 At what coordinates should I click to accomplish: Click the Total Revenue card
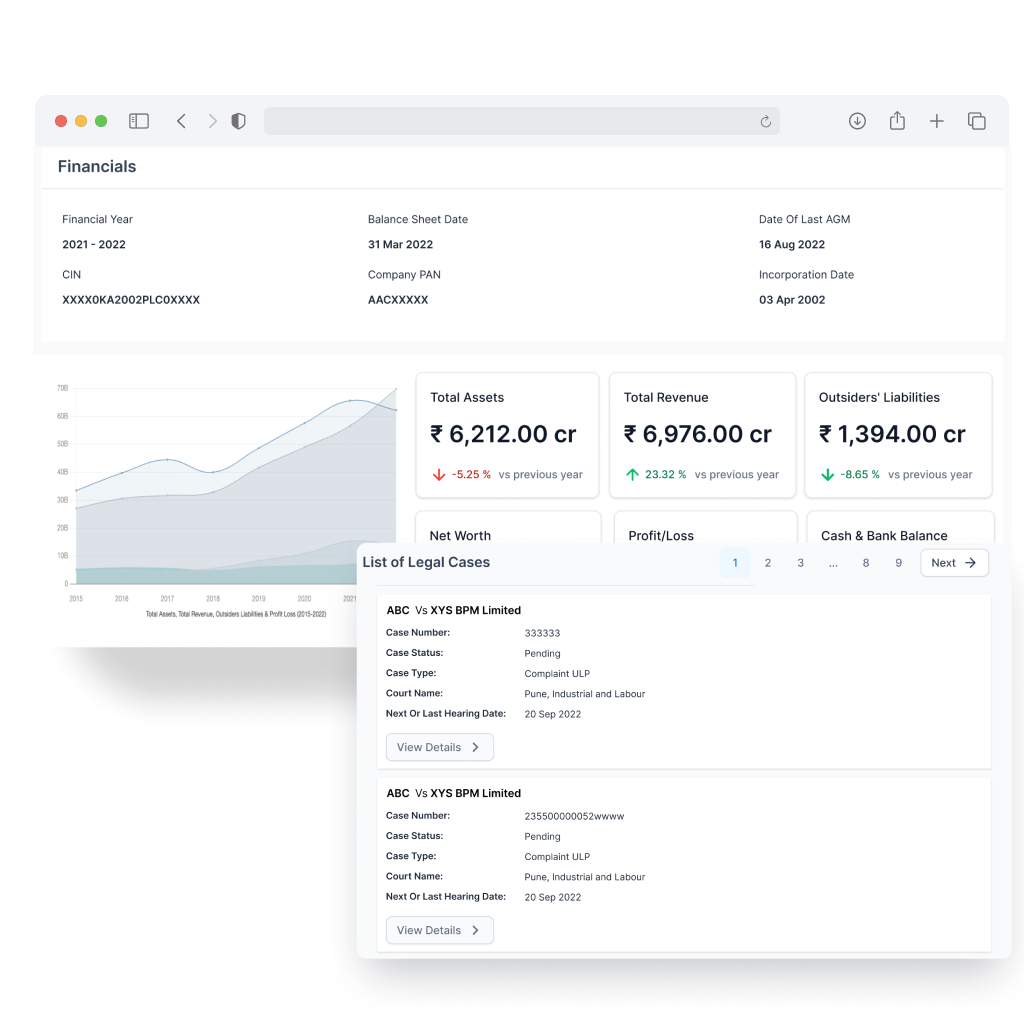point(702,435)
